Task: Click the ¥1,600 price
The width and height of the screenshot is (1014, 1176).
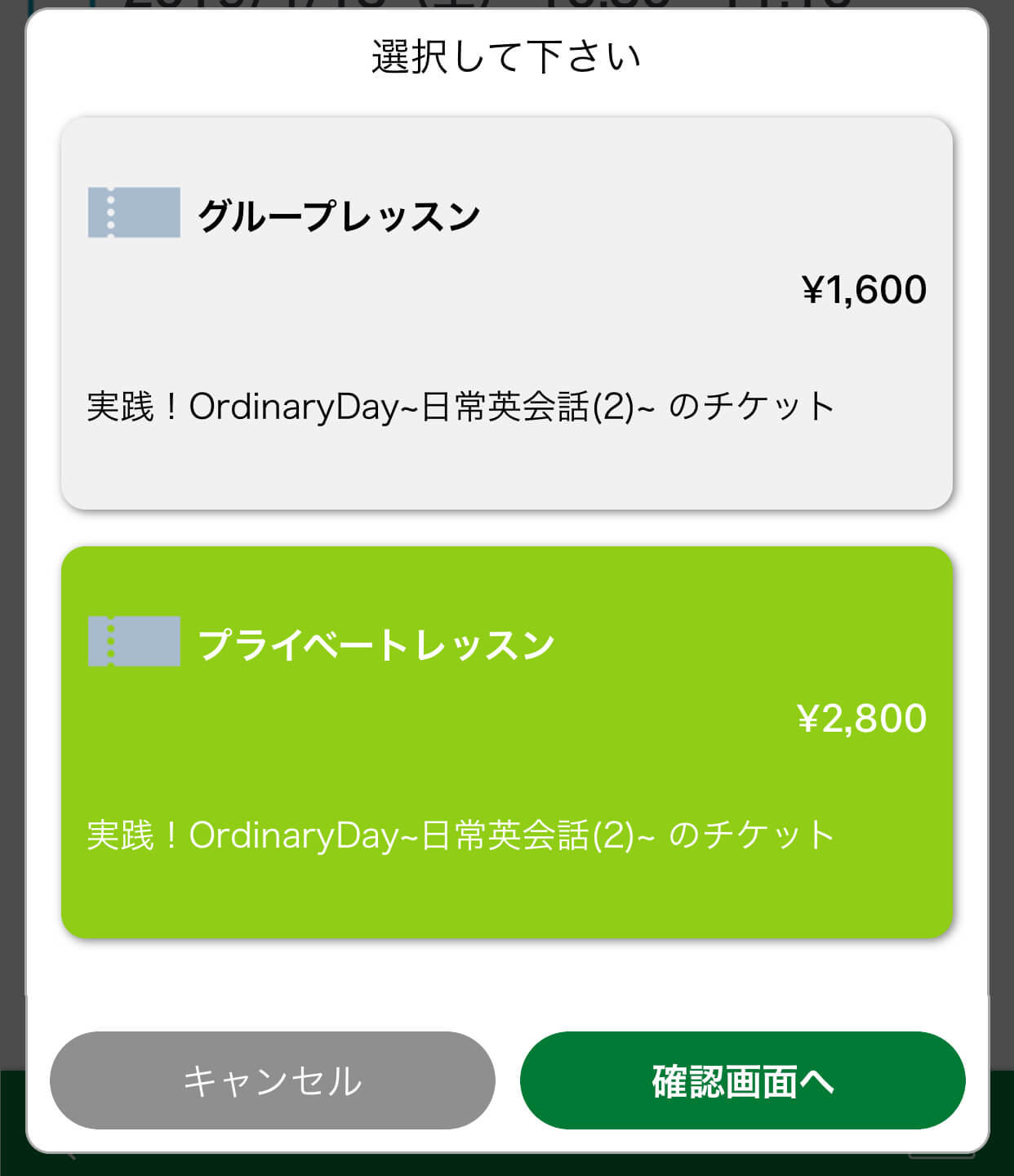Action: coord(865,290)
